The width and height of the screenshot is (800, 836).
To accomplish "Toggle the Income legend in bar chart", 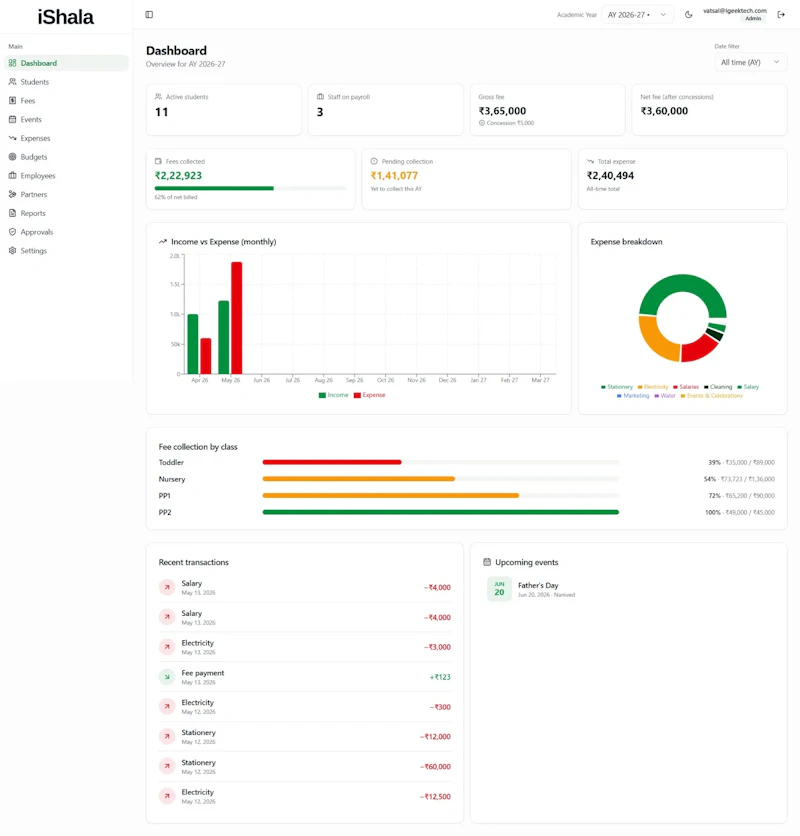I will click(333, 395).
